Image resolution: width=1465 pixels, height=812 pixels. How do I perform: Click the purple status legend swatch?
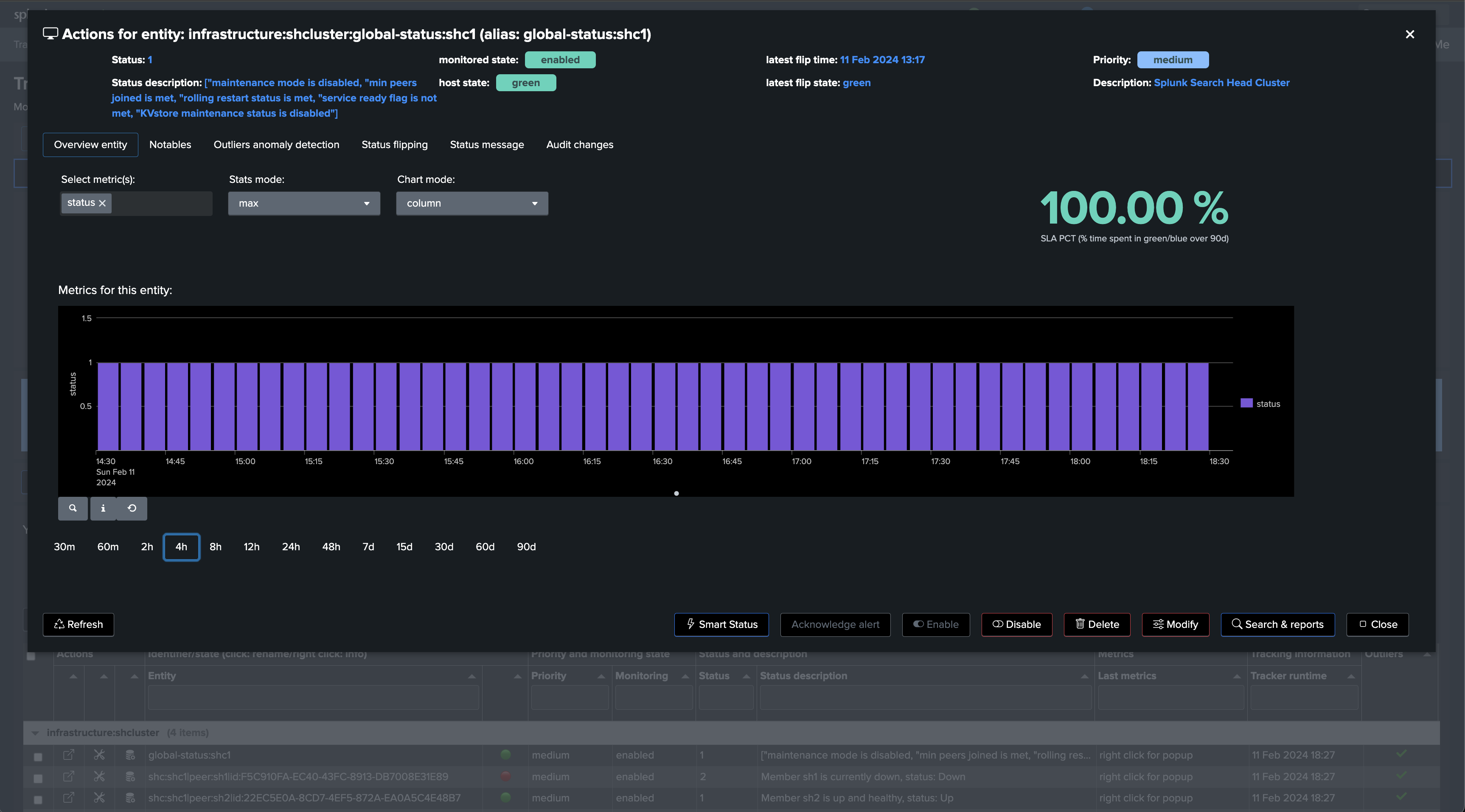tap(1246, 403)
